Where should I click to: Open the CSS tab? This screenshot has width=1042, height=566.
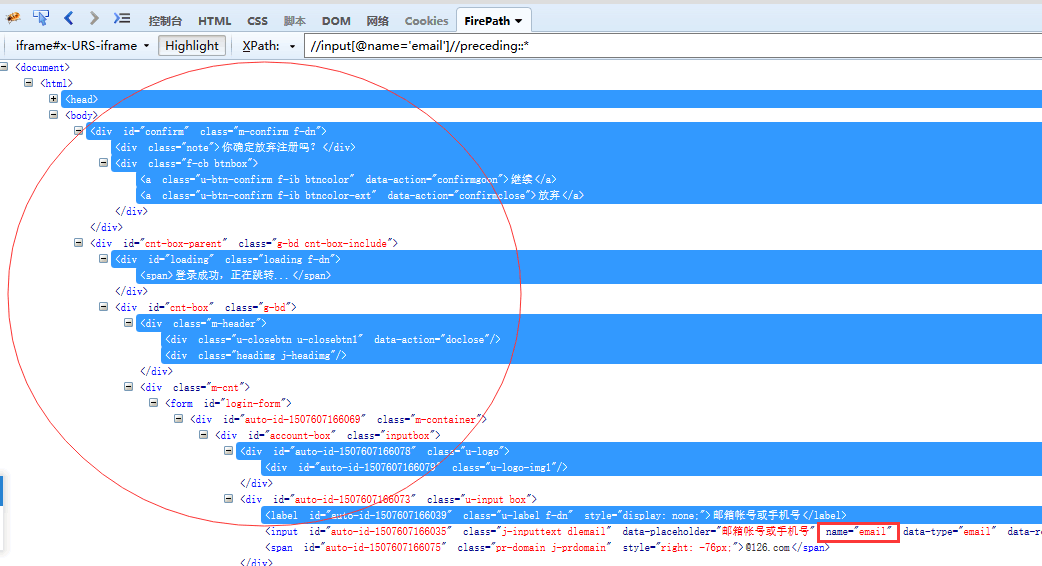[x=257, y=21]
